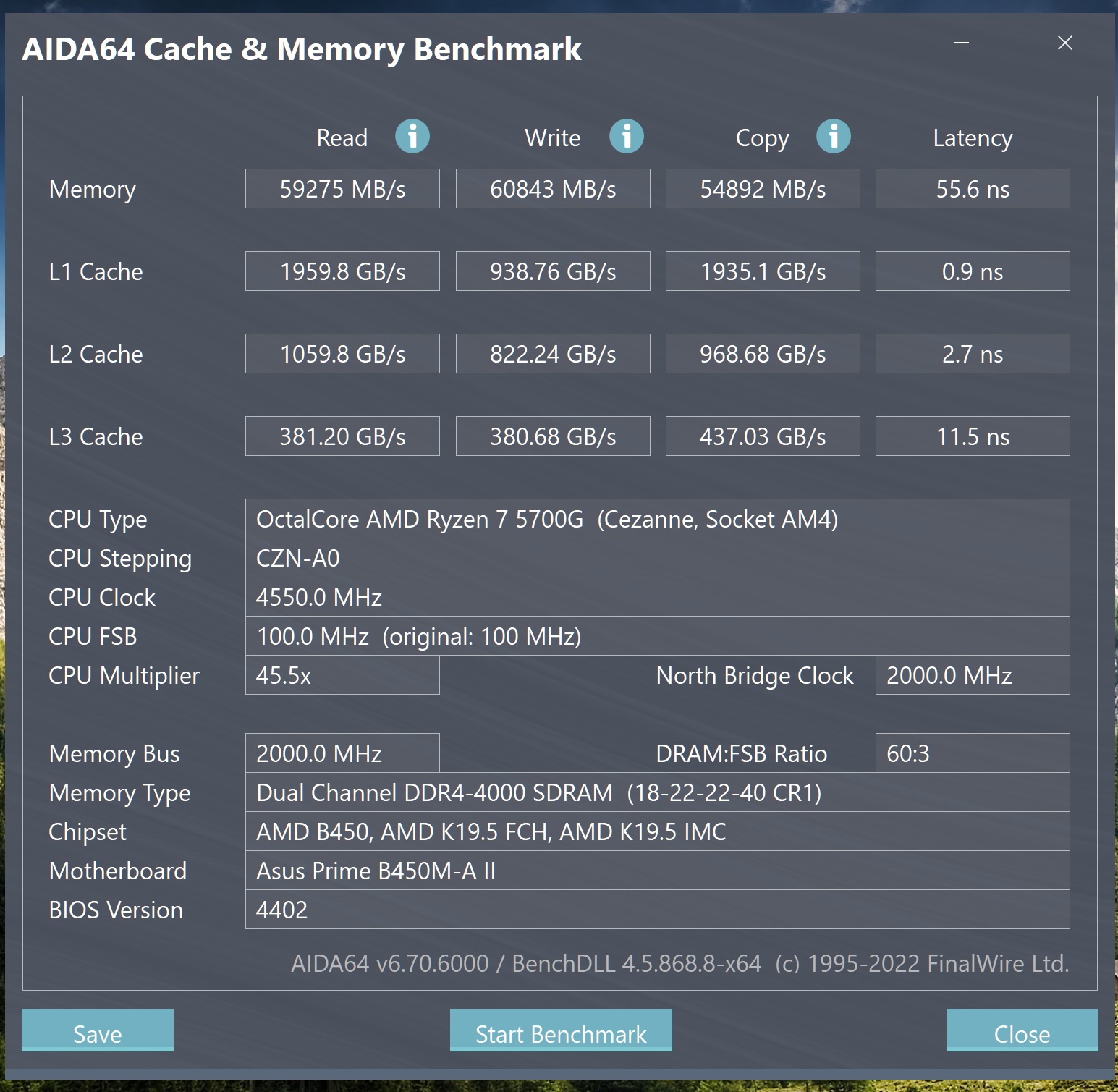Select the Memory Latency value field
Viewport: 1118px width, 1092px height.
[973, 189]
